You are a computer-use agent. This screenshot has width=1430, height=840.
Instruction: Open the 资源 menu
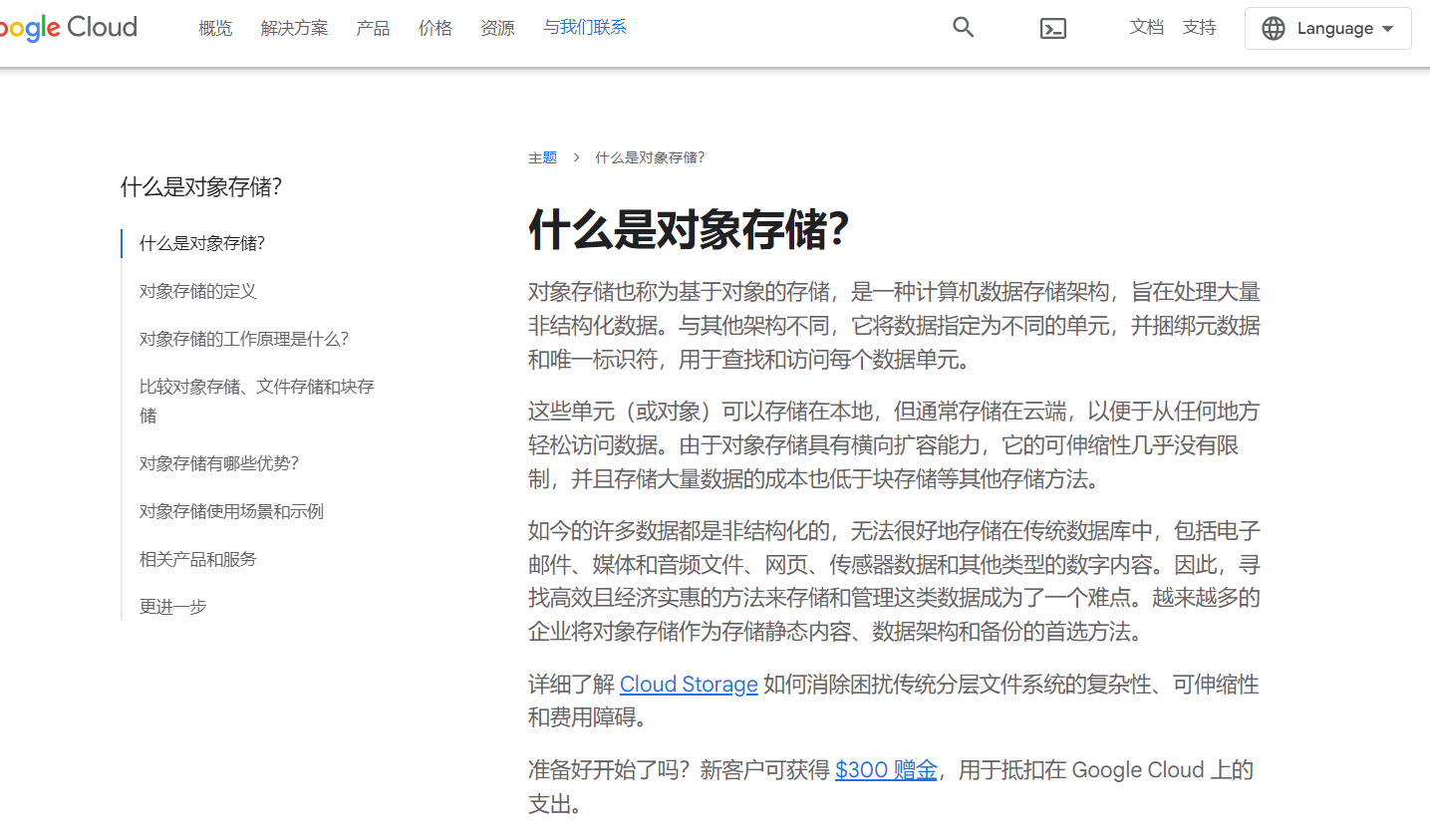coord(497,28)
